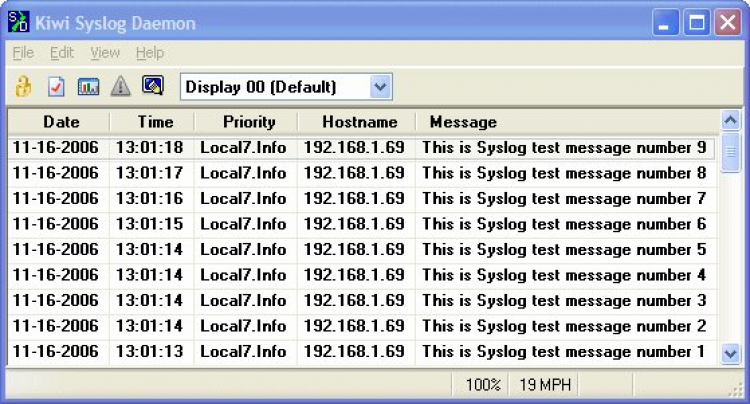The width and height of the screenshot is (750, 404).
Task: Click the scrollbar down arrow in the log list
Action: tap(730, 352)
